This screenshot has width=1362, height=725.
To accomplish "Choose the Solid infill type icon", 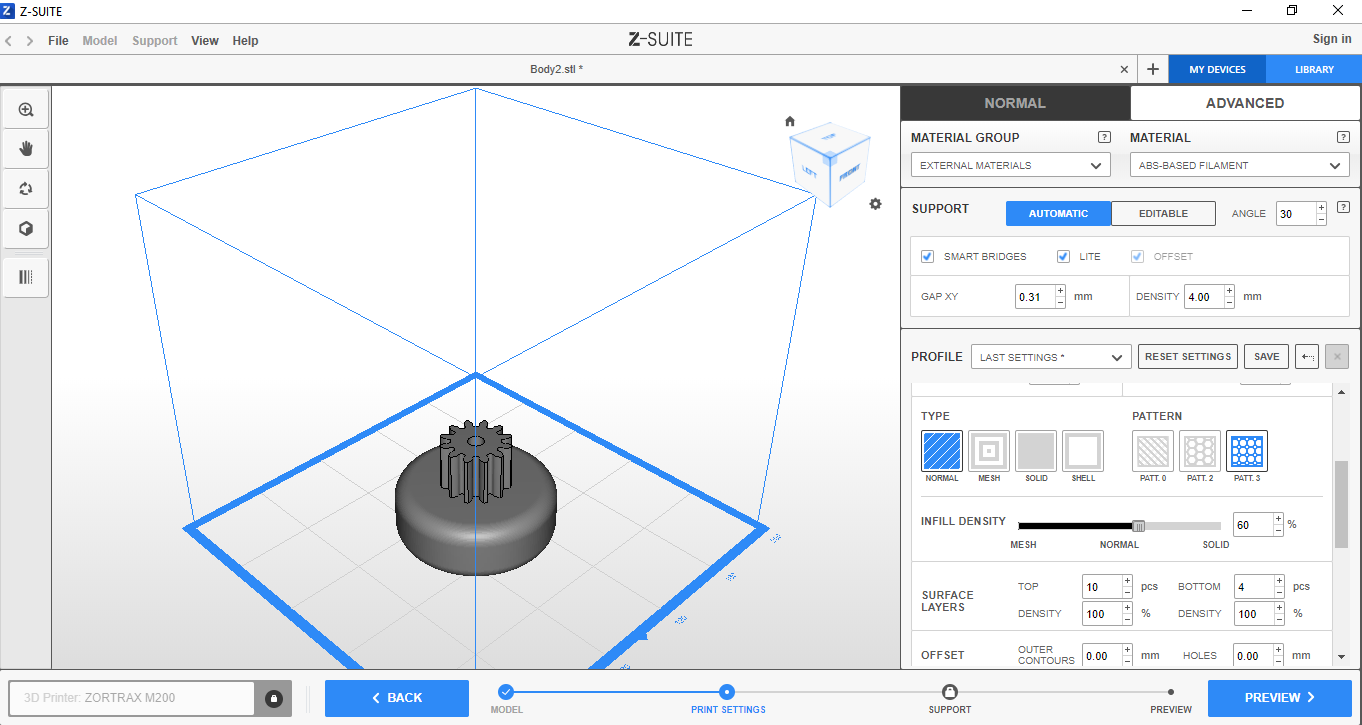I will 1036,451.
